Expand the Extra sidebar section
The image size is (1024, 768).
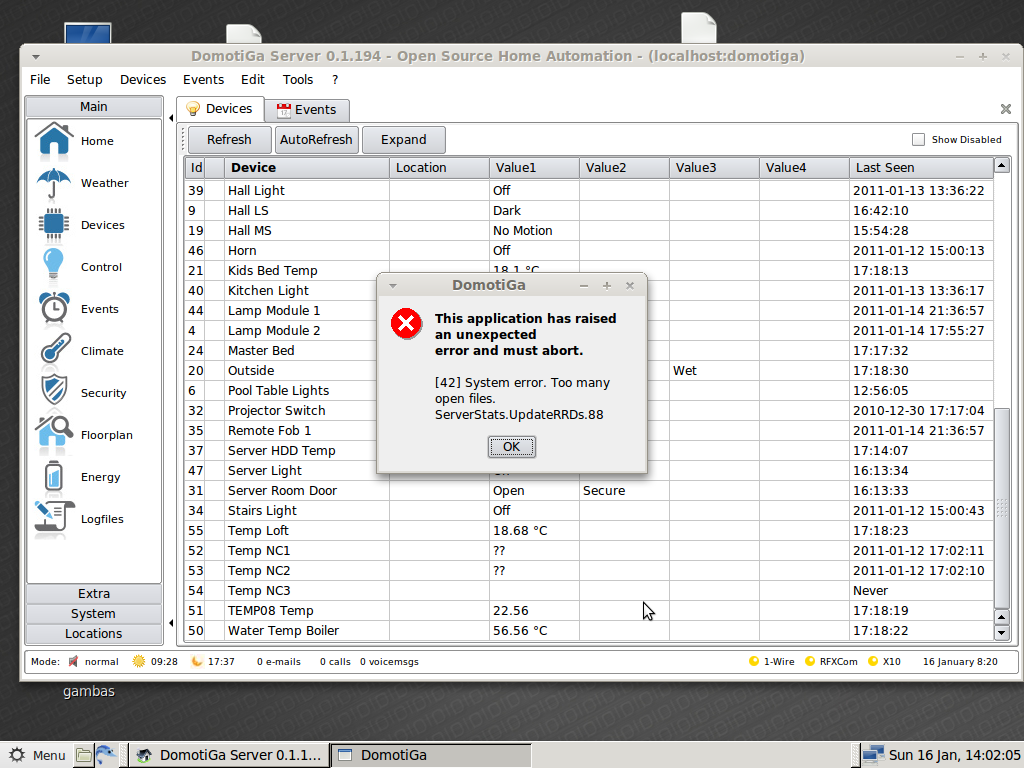coord(94,593)
